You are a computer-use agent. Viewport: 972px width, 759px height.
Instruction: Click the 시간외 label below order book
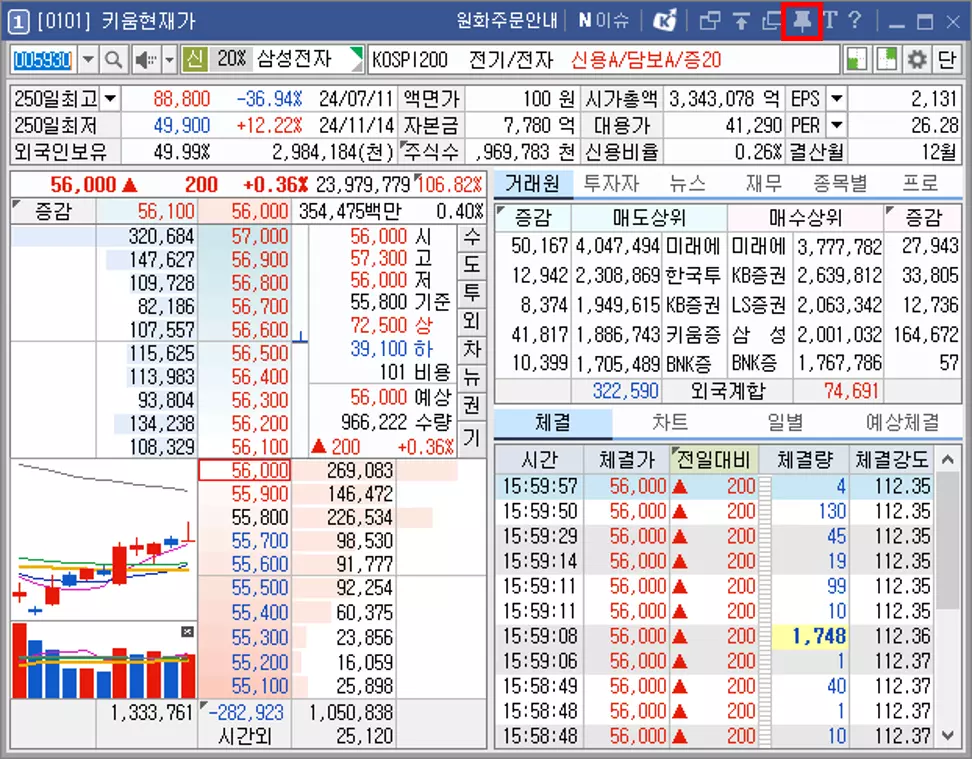[244, 737]
